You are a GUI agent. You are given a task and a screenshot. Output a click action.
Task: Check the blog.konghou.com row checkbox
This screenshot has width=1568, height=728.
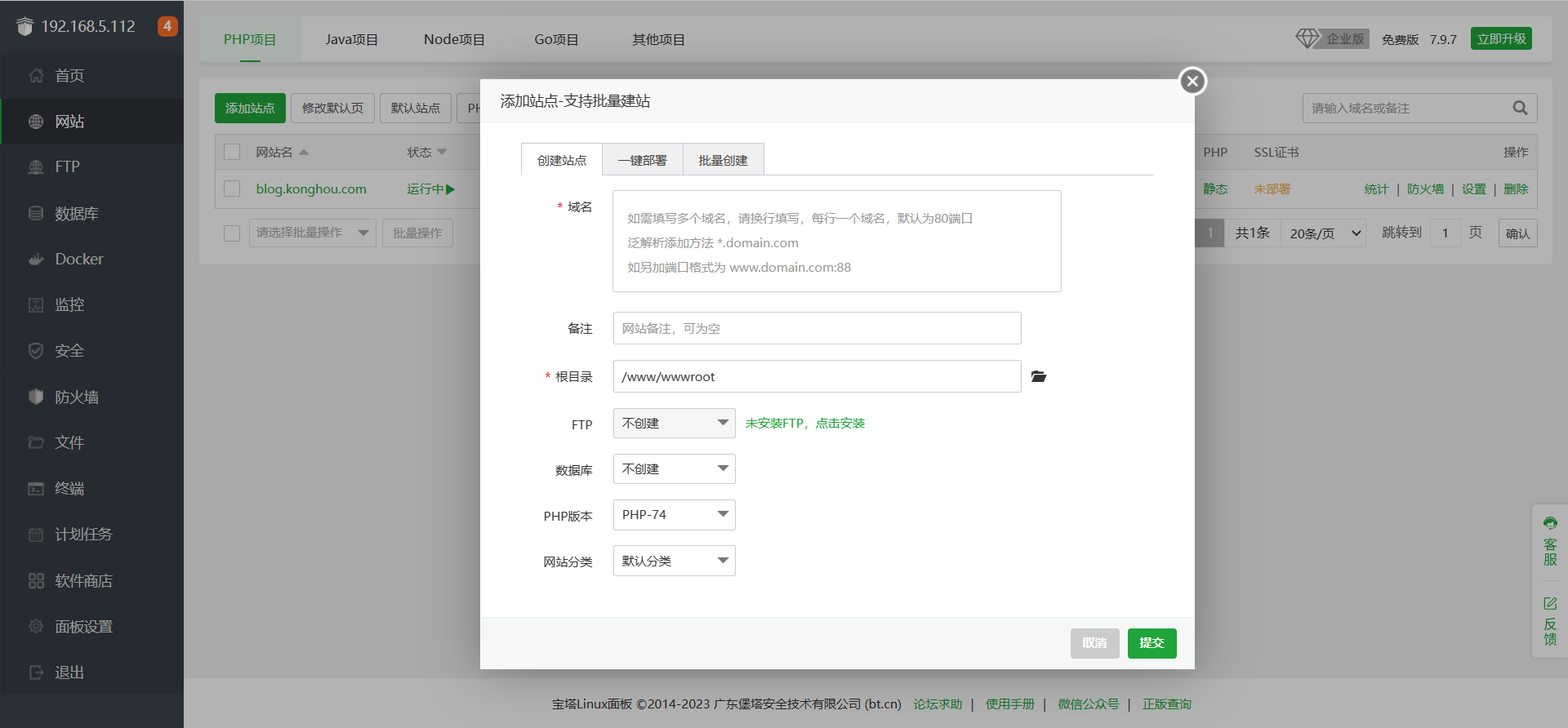pyautogui.click(x=232, y=189)
